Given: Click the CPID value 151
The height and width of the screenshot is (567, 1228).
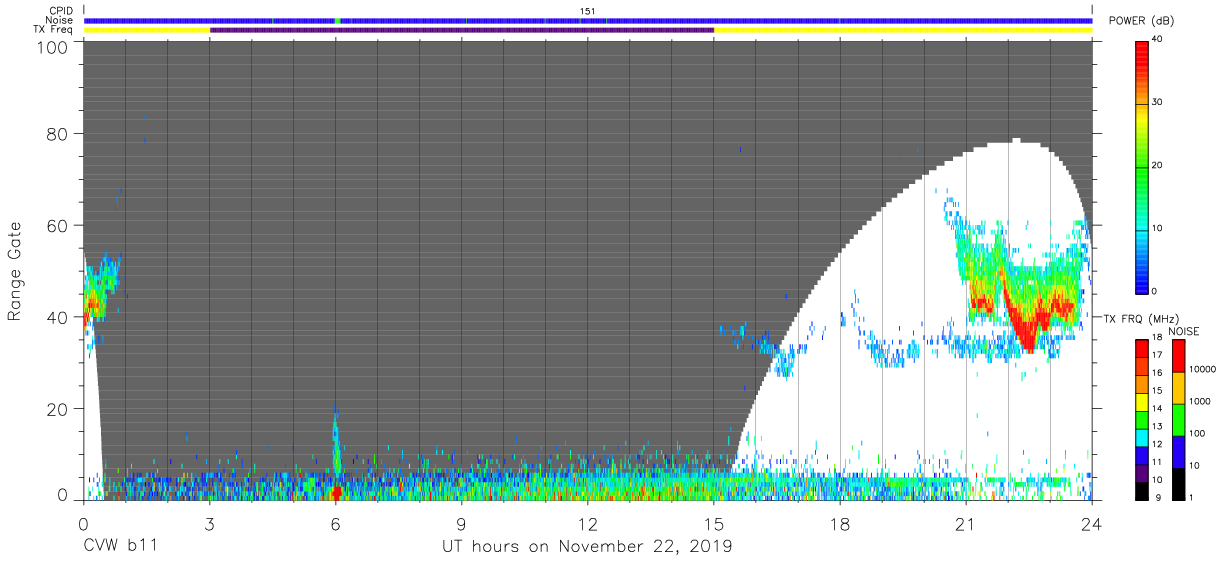Looking at the screenshot, I should coord(588,11).
